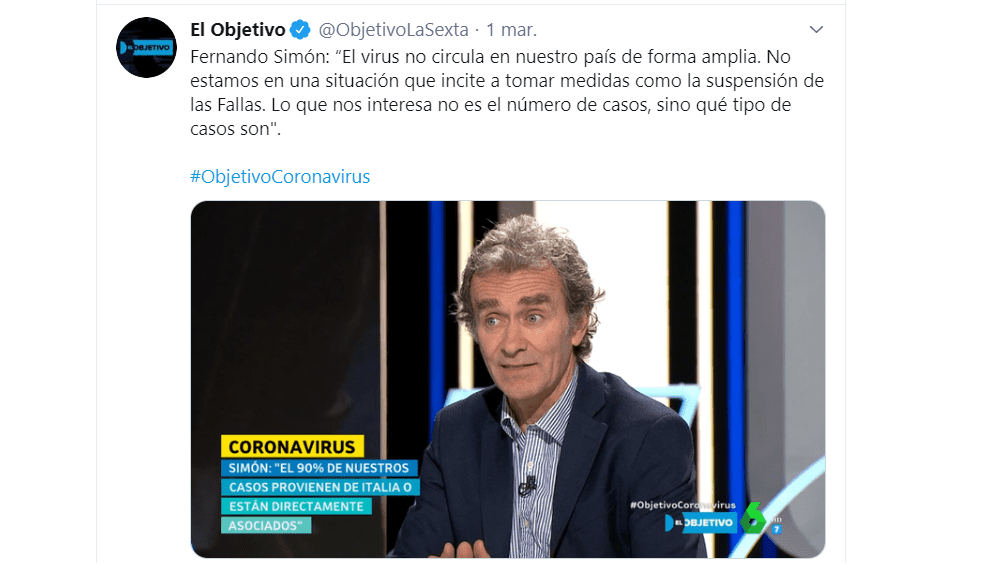Viewport: 999px width, 575px height.
Task: Open the El Objetivo display name
Action: click(238, 29)
